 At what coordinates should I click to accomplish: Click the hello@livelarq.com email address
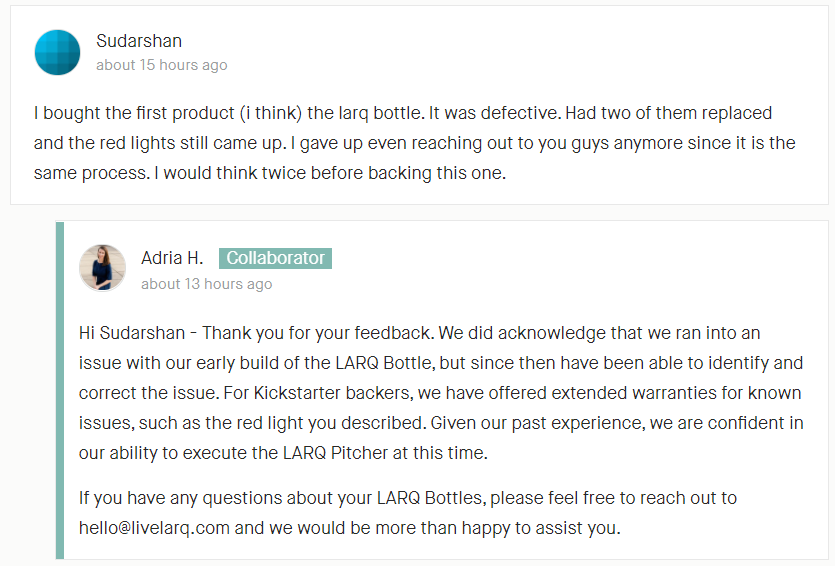(x=154, y=528)
